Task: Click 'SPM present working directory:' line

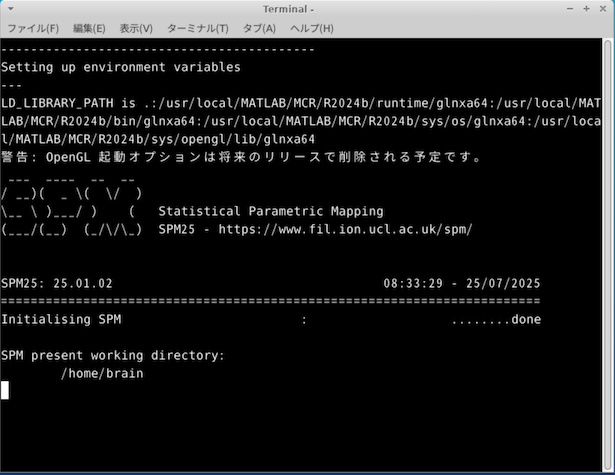Action: tap(113, 355)
